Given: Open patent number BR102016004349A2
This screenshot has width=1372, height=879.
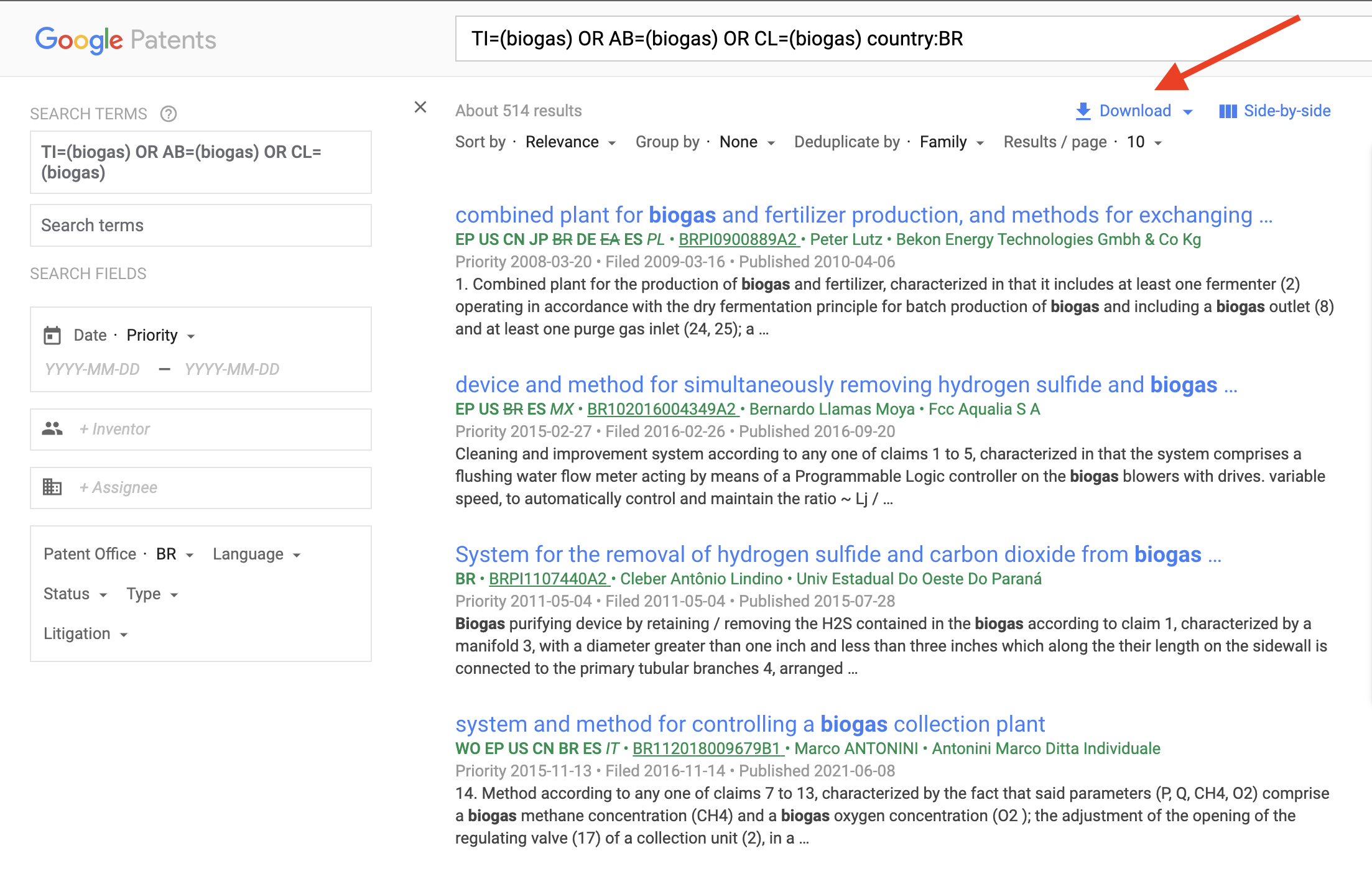Looking at the screenshot, I should pos(662,410).
